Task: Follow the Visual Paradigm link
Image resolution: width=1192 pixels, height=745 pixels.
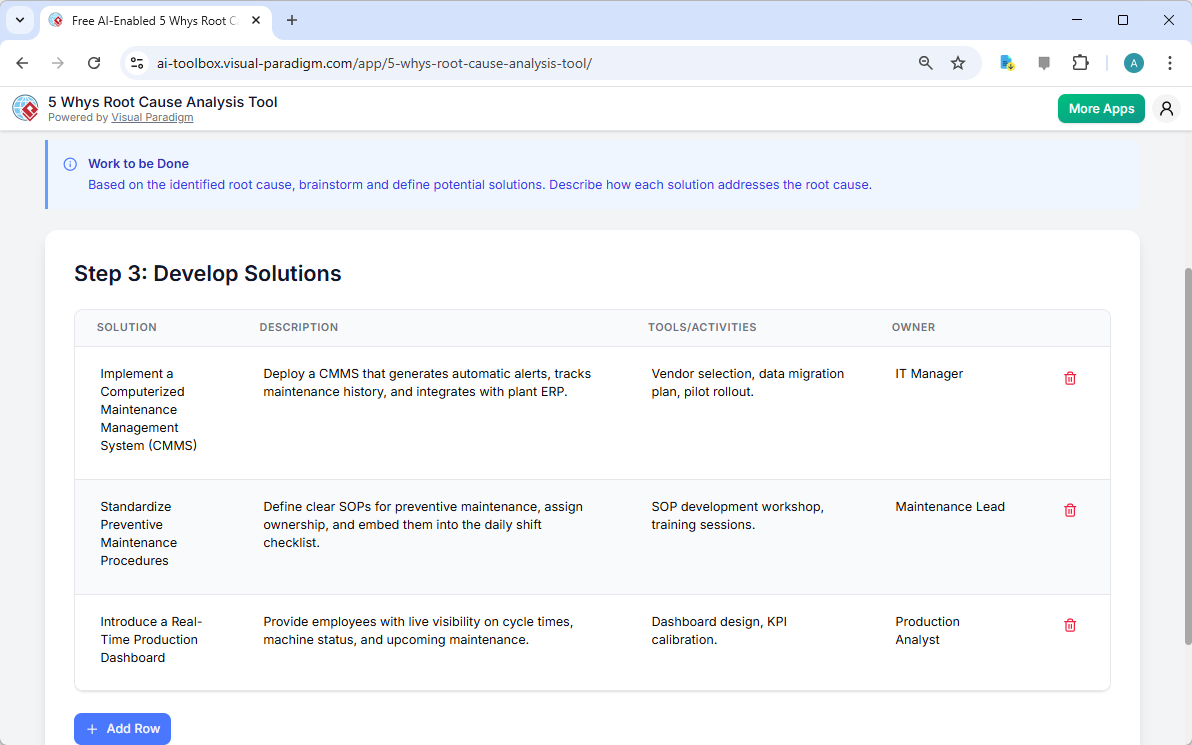Action: 152,117
